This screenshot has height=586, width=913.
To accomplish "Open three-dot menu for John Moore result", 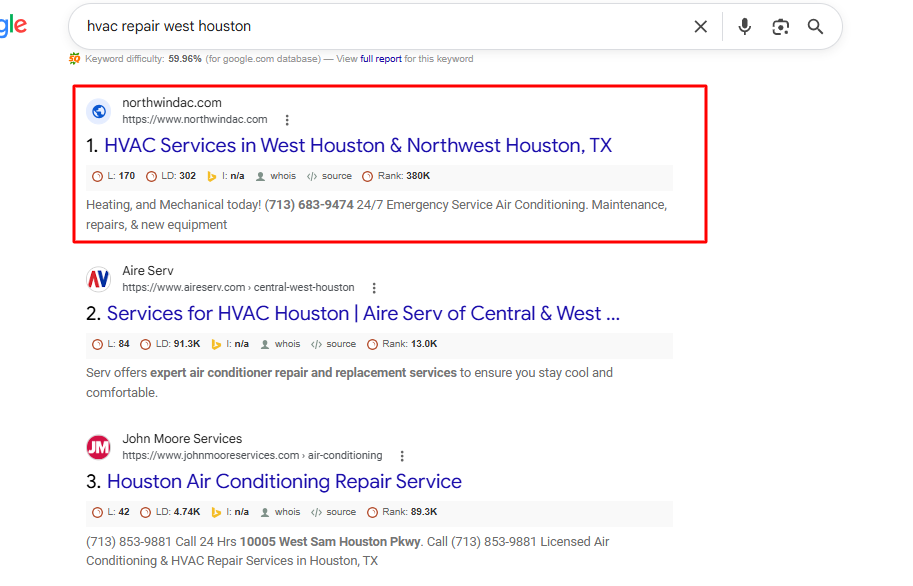I will tap(402, 456).
